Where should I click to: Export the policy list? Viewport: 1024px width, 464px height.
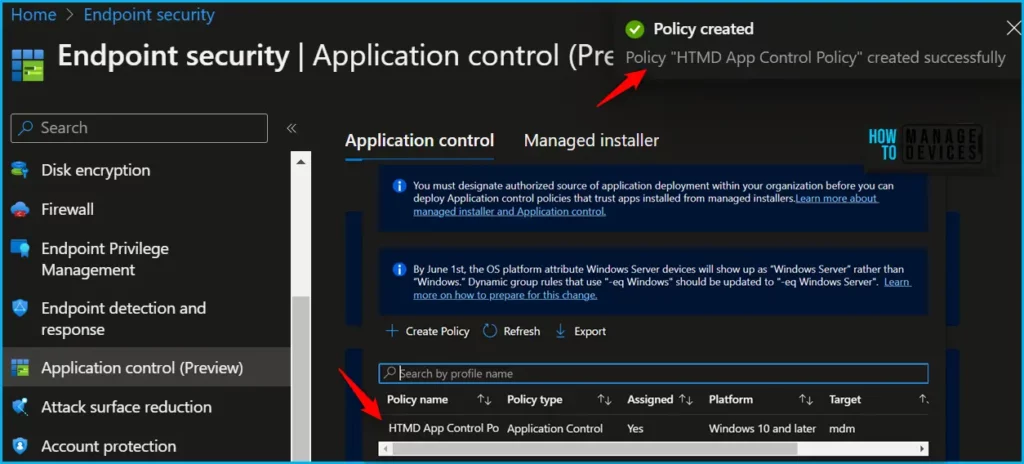tap(580, 331)
